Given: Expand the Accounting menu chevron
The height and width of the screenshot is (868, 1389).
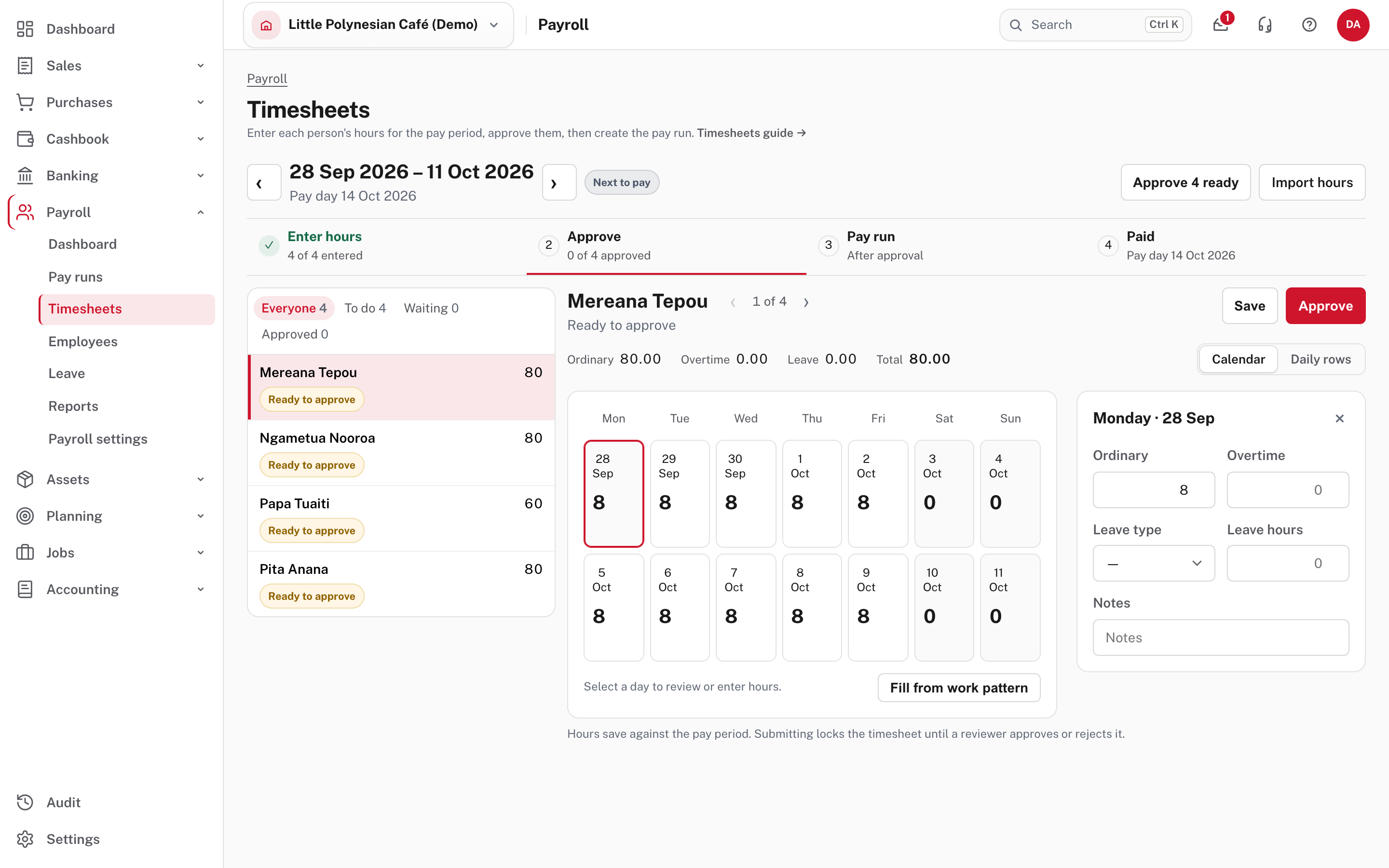Looking at the screenshot, I should point(201,590).
